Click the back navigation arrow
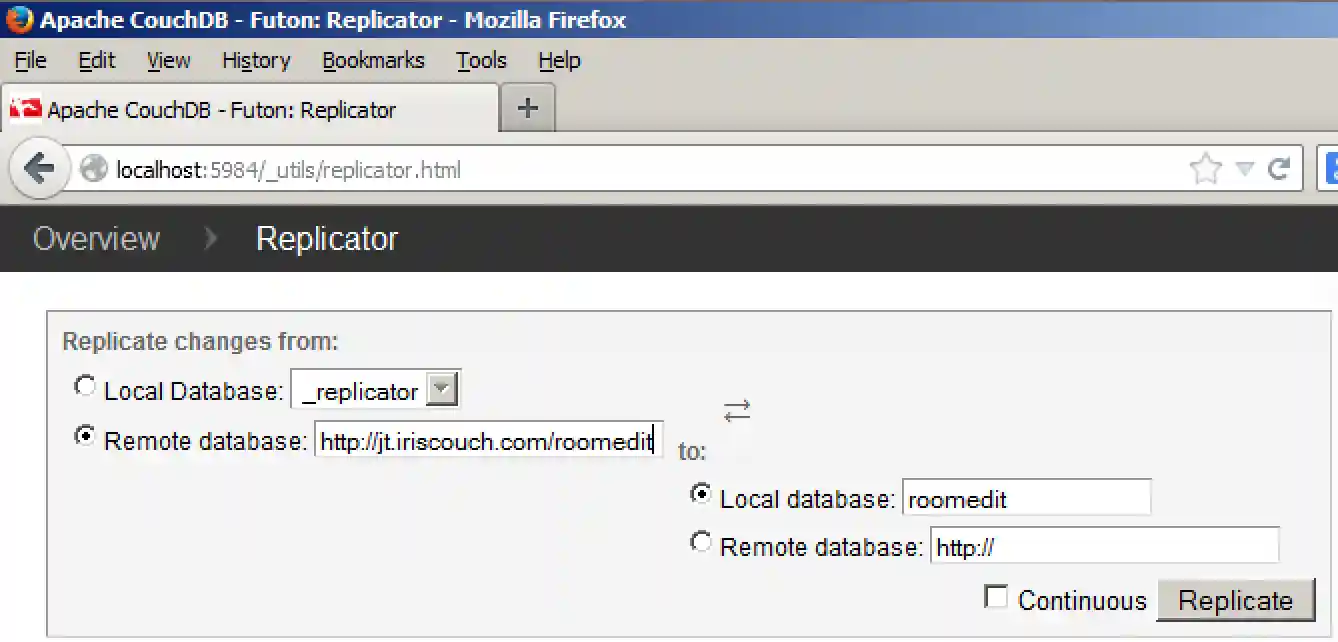 coord(39,168)
